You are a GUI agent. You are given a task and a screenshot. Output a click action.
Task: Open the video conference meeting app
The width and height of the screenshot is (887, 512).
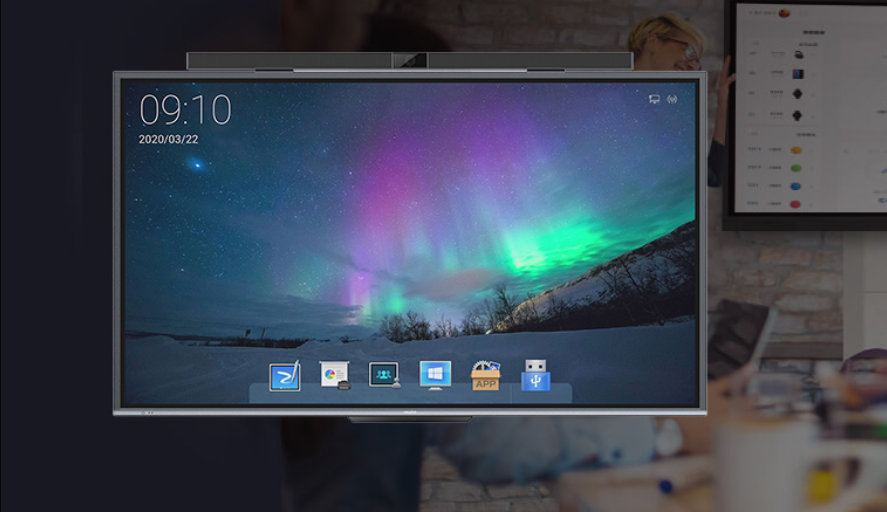point(384,375)
